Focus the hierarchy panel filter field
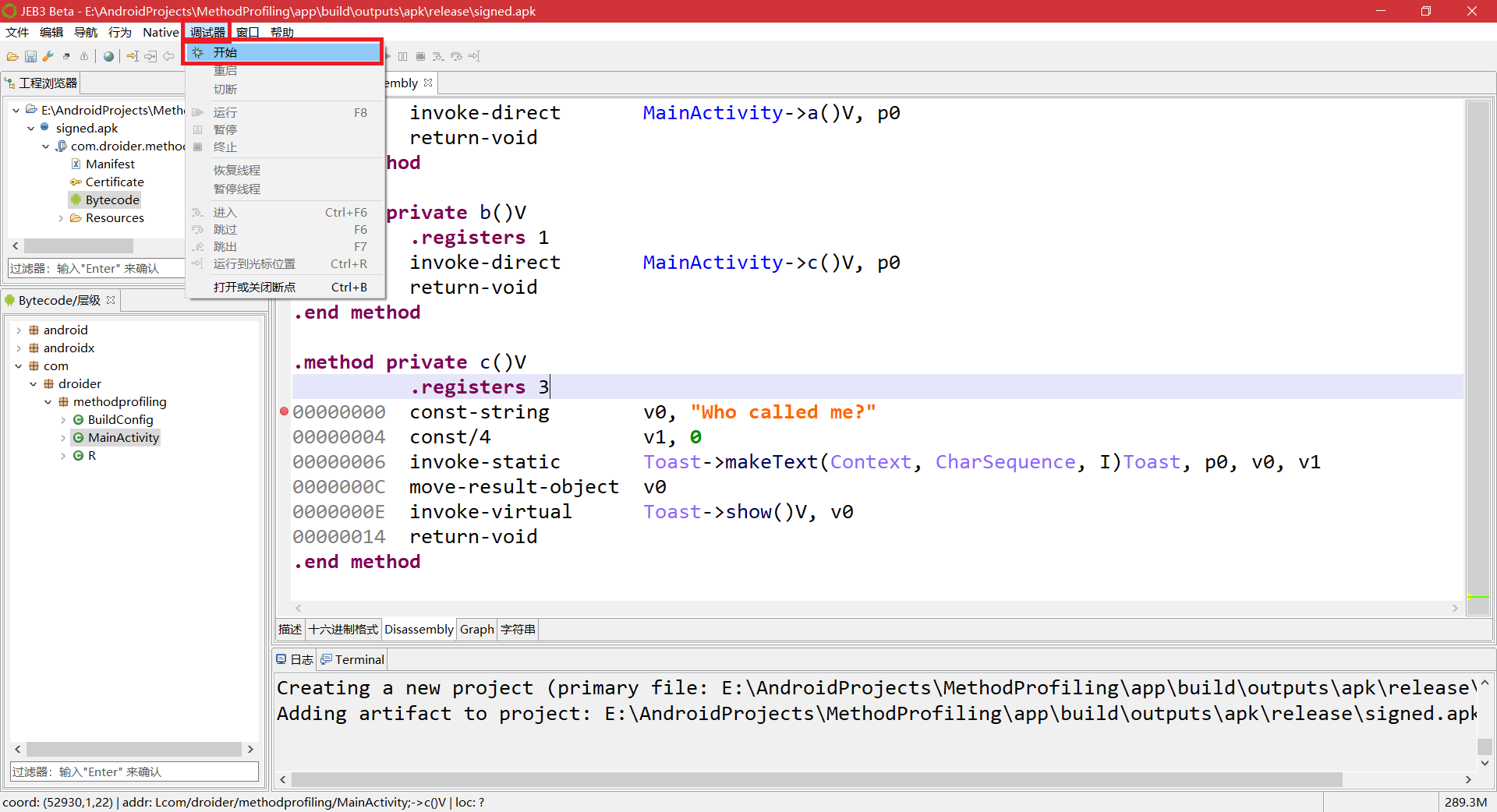 pyautogui.click(x=133, y=771)
